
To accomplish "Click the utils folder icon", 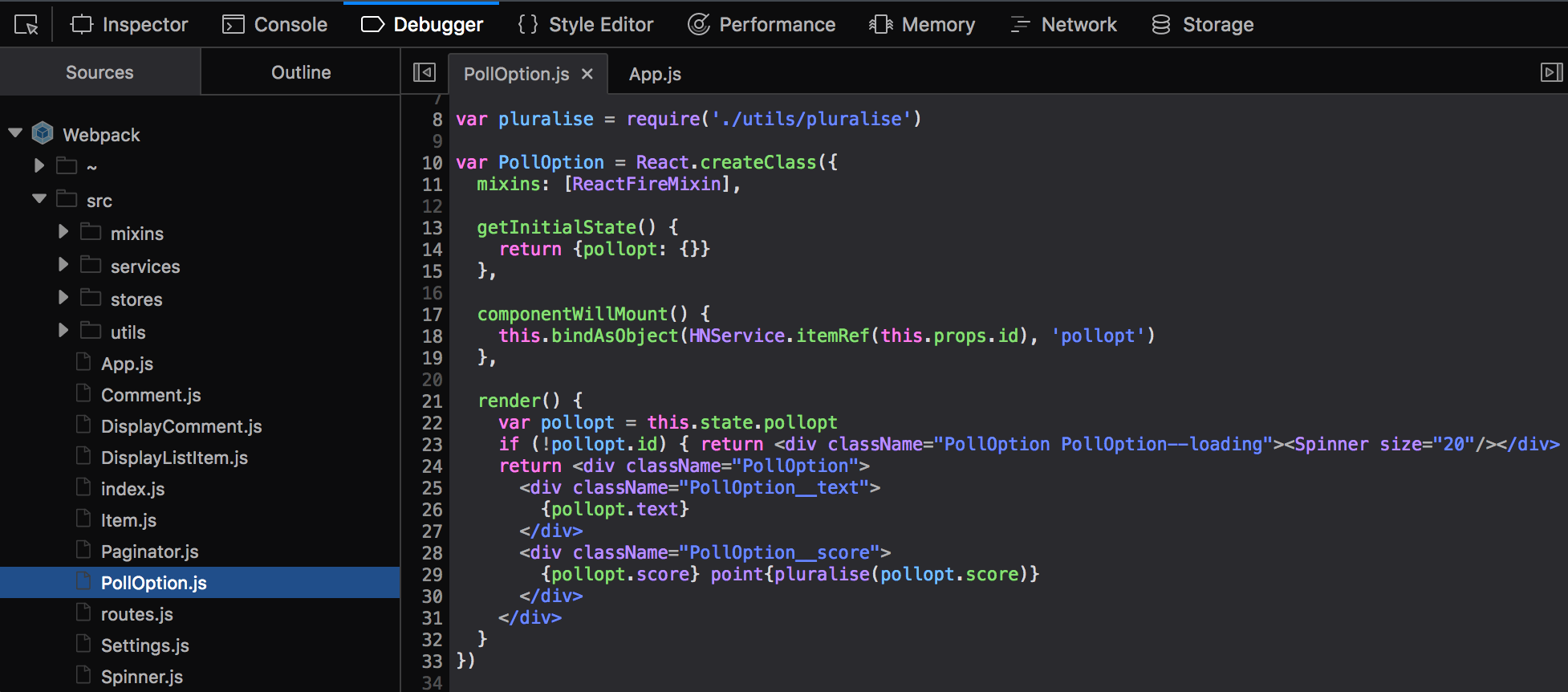I will point(91,331).
